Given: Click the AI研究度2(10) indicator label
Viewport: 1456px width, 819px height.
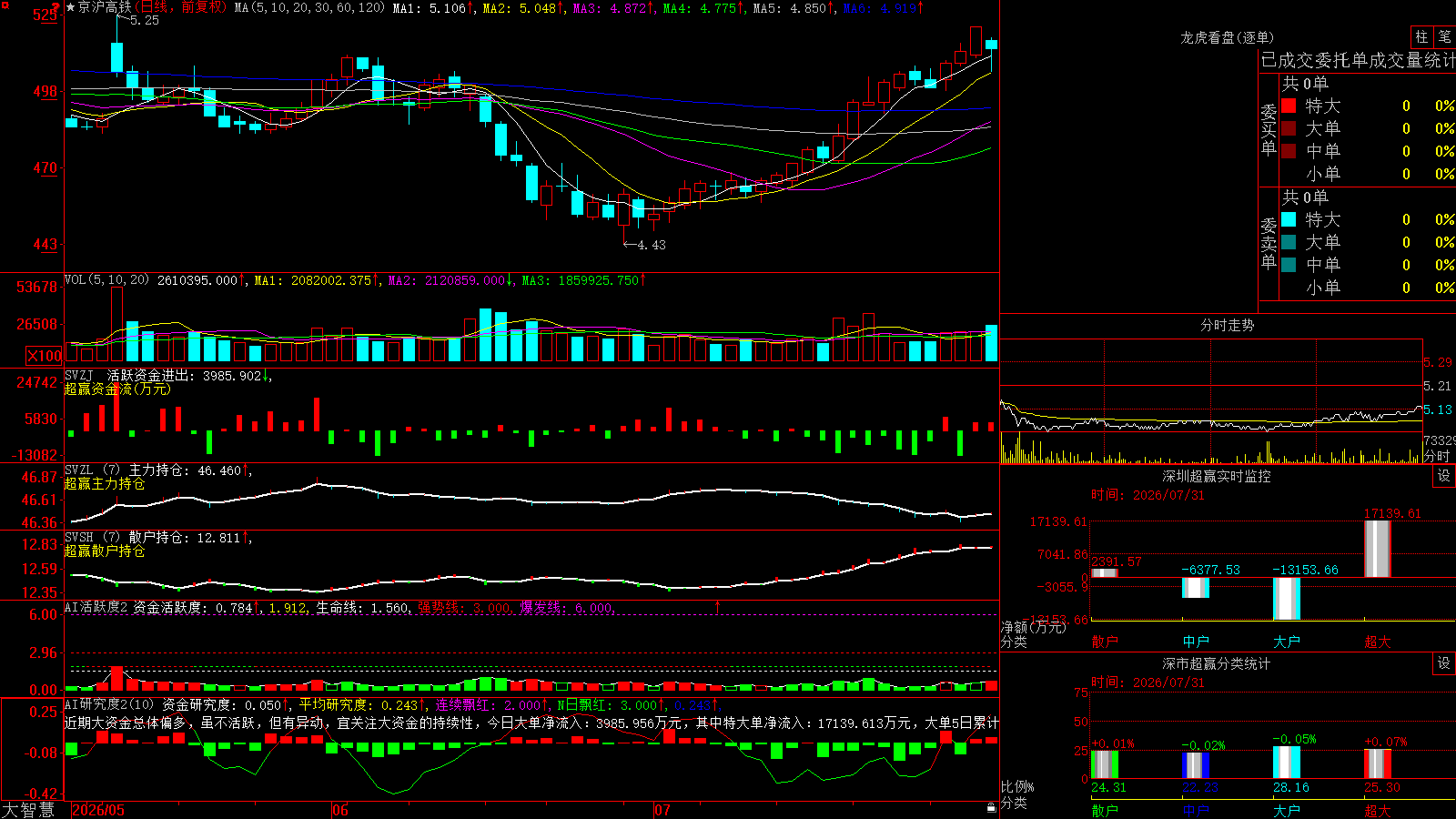Looking at the screenshot, I should coord(109,704).
